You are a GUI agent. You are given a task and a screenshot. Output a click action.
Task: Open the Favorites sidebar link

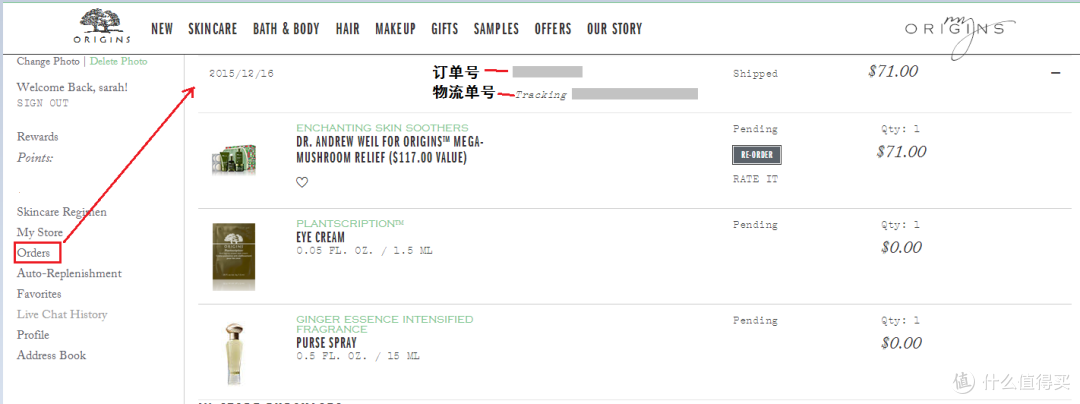click(39, 294)
